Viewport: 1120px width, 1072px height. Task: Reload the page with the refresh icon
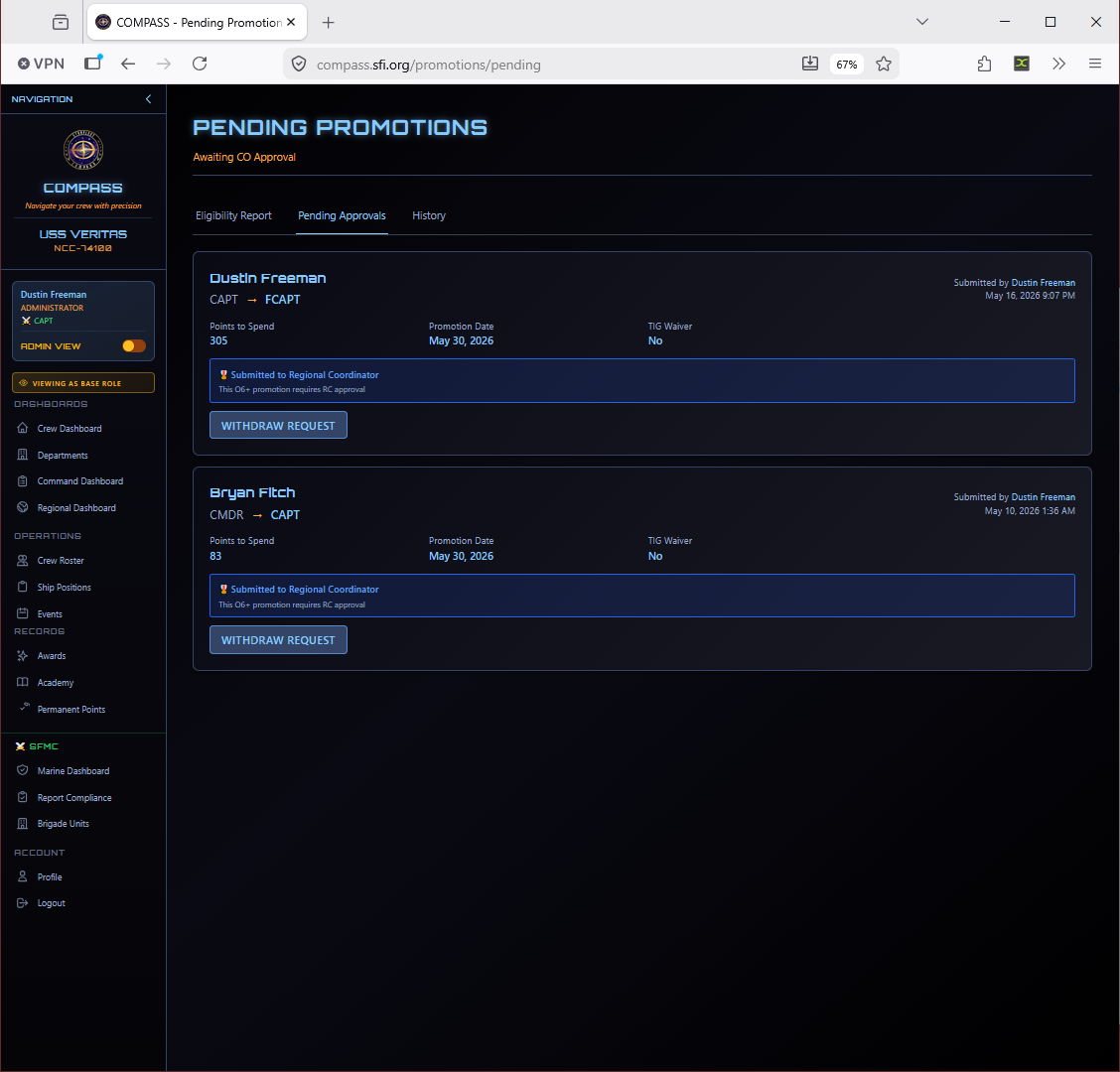200,64
